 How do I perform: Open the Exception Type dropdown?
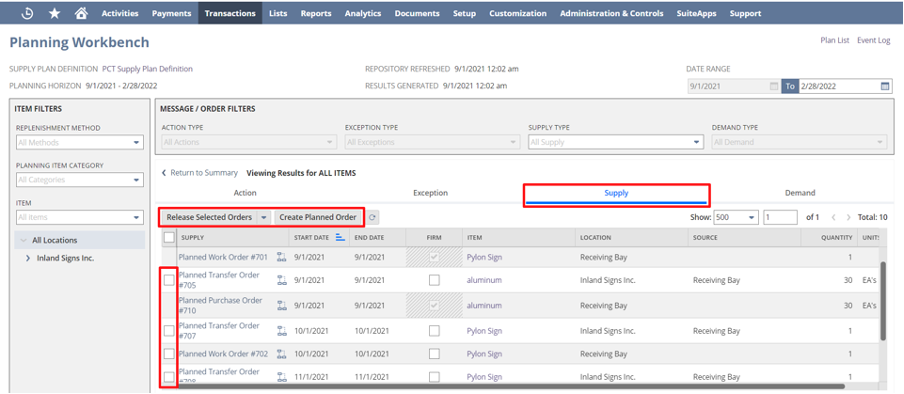pos(432,142)
